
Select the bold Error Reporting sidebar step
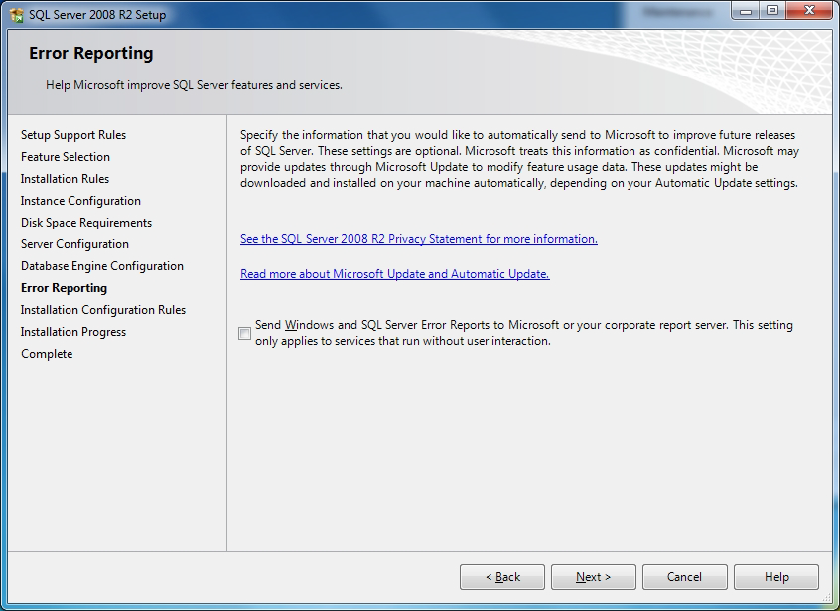pyautogui.click(x=64, y=288)
